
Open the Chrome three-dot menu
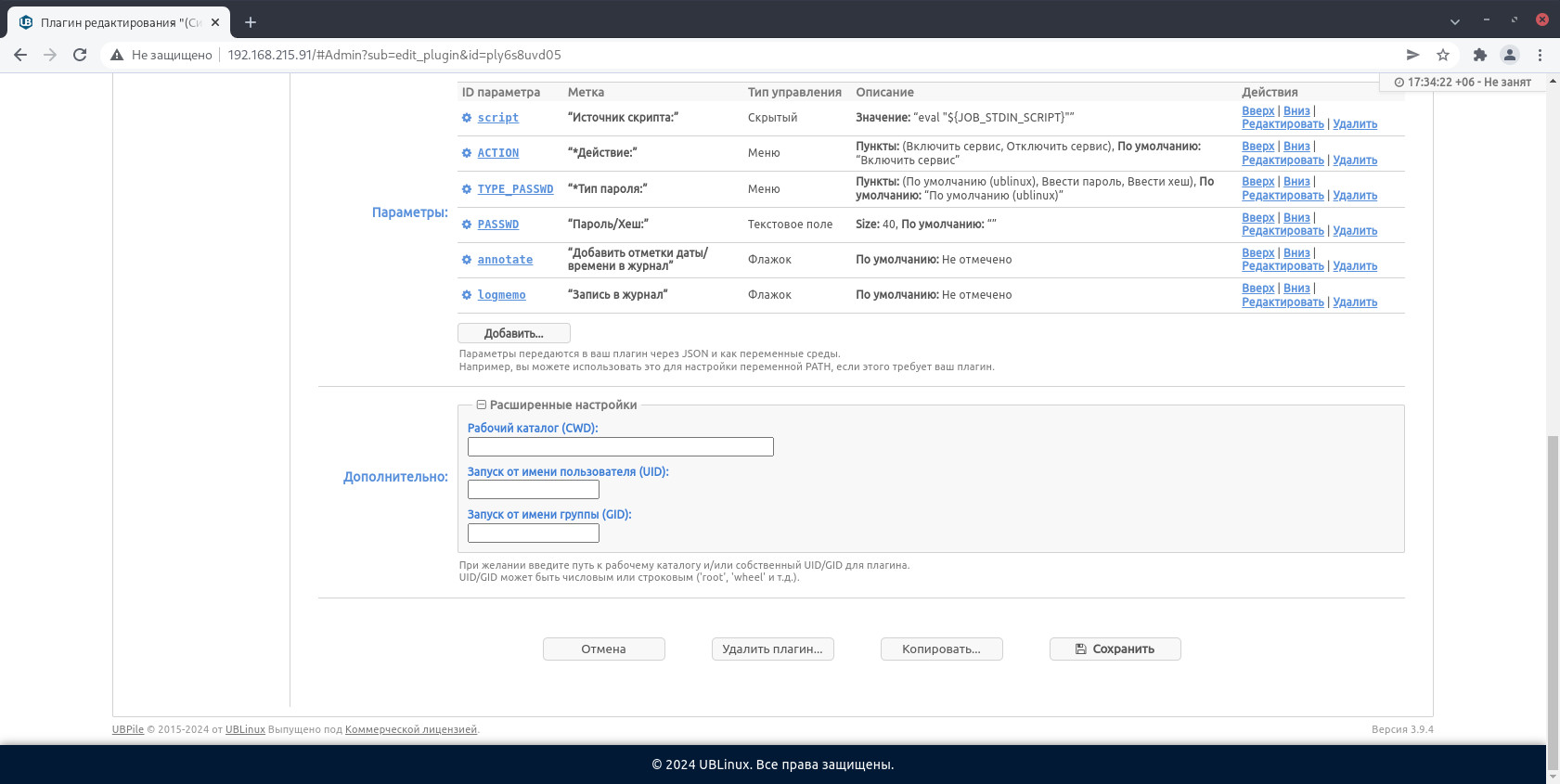pos(1540,55)
